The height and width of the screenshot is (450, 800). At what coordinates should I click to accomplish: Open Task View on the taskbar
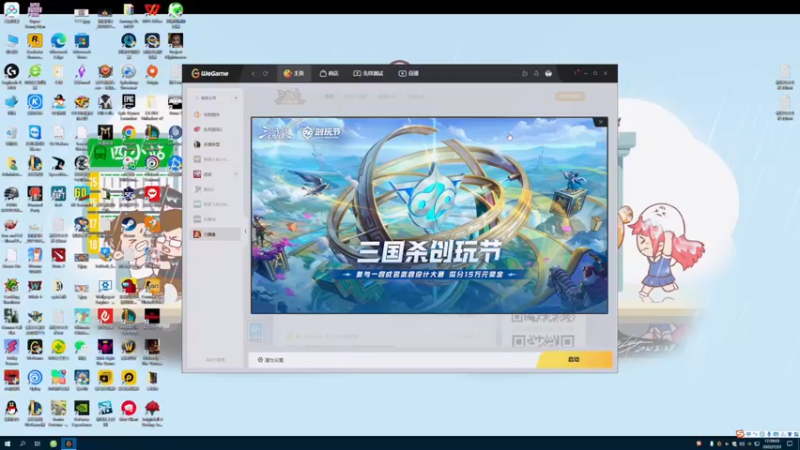click(37, 443)
